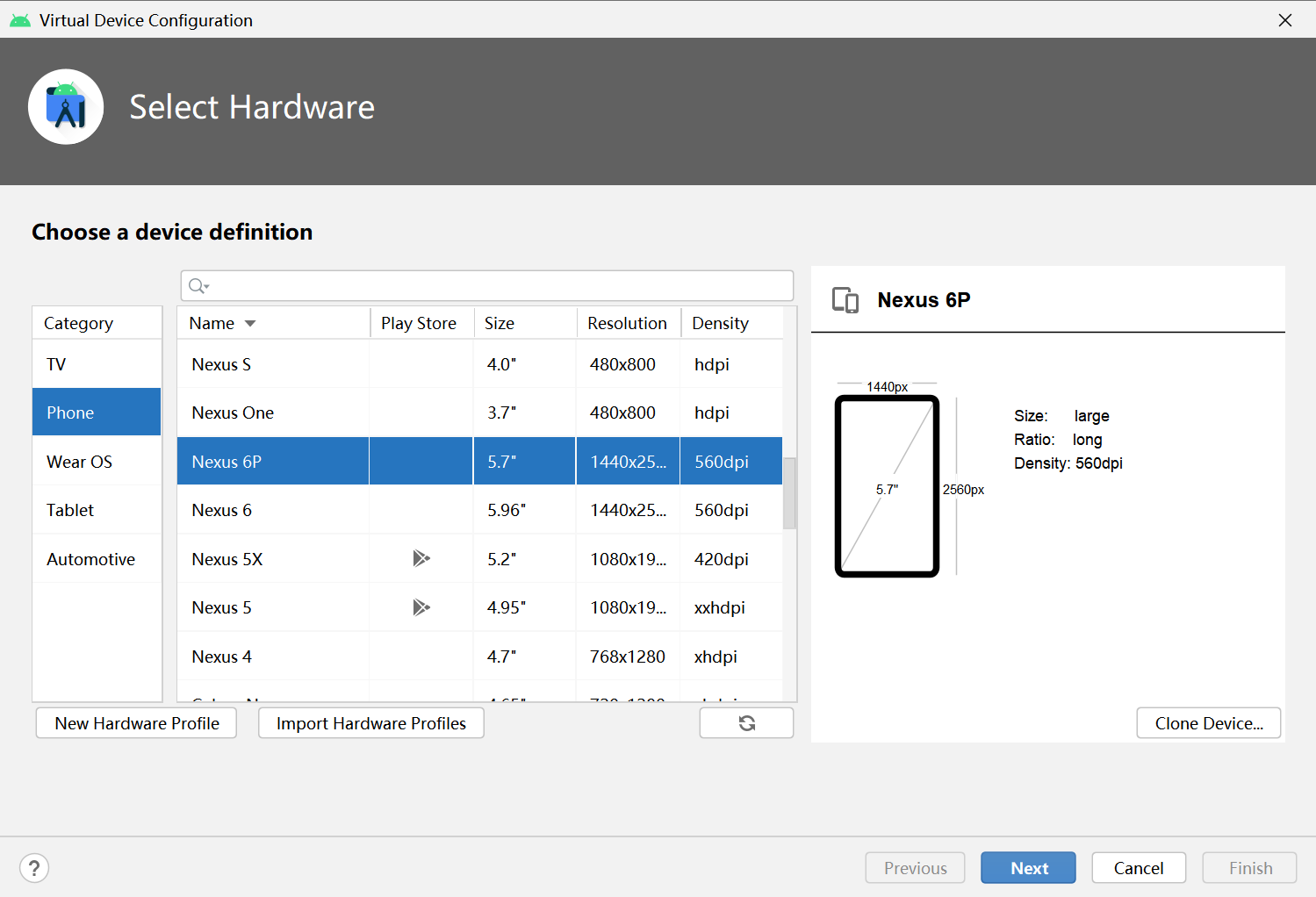Close the Virtual Device Configuration window

1285,20
